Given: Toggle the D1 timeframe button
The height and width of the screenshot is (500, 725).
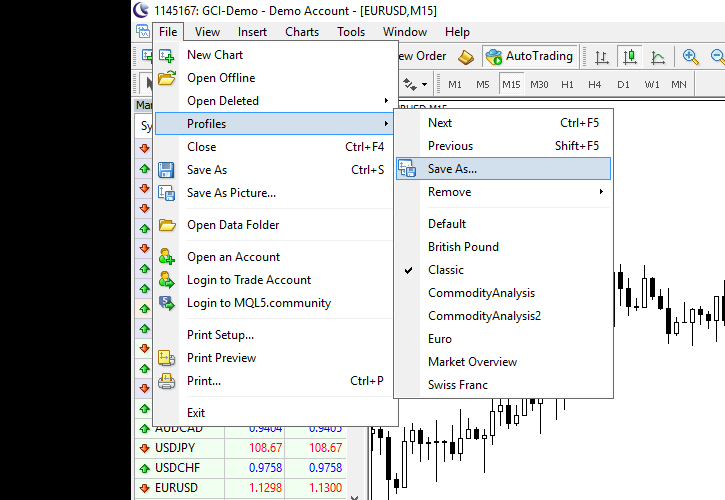Looking at the screenshot, I should point(623,85).
